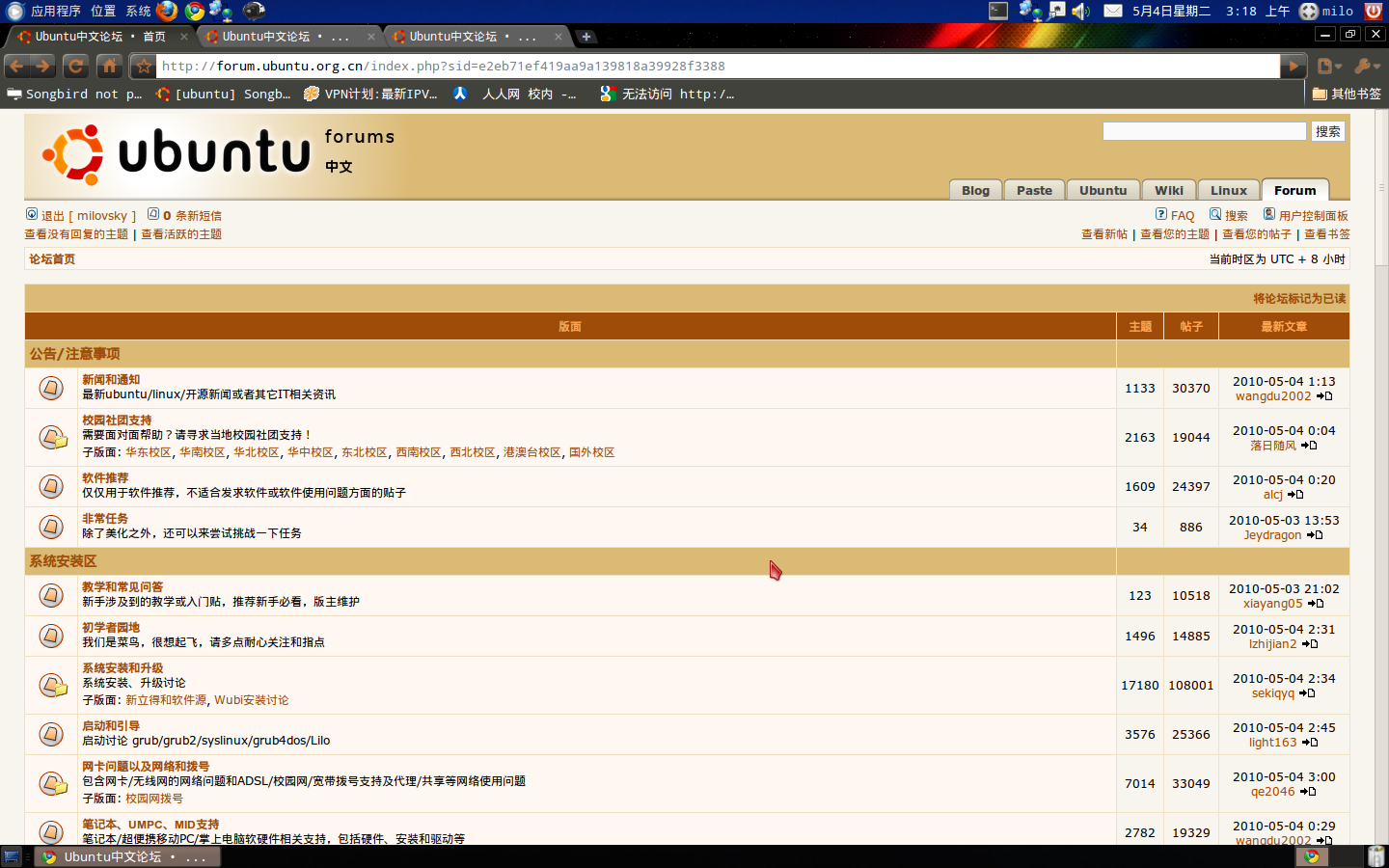1389x868 pixels.
Task: Open the 校园网拨号 subforum
Action: point(154,799)
